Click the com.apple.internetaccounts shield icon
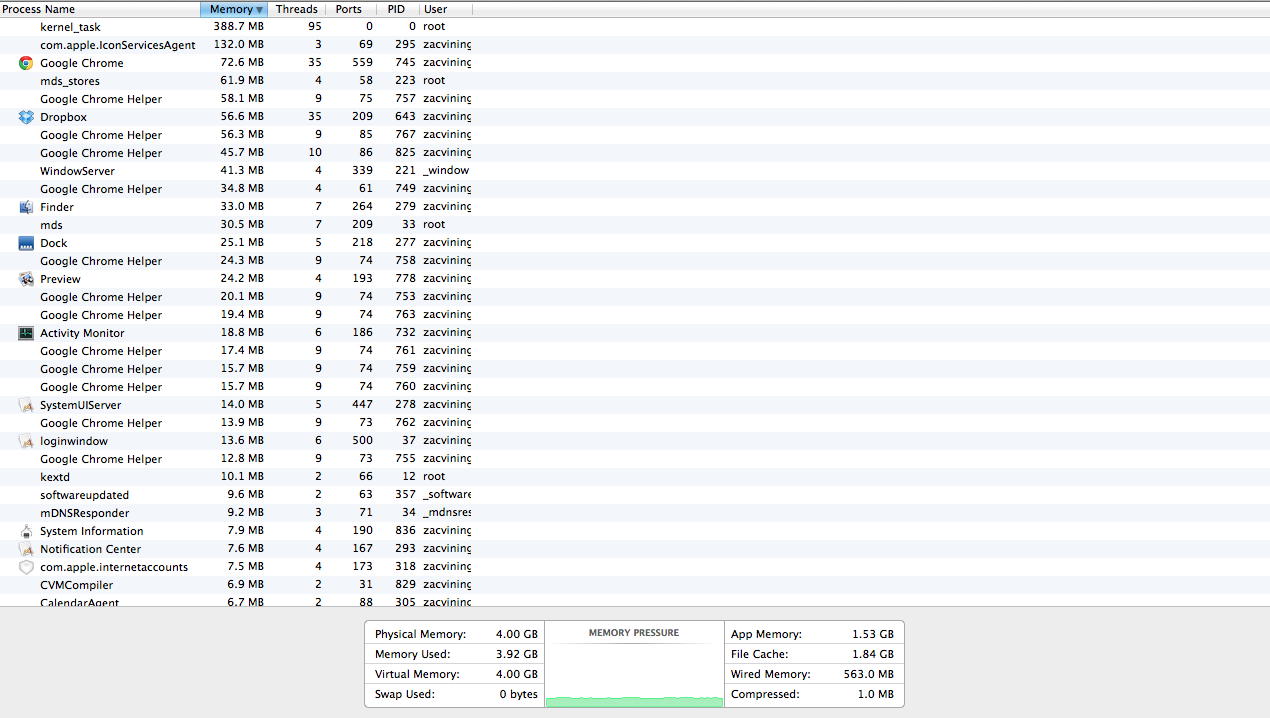Image resolution: width=1270 pixels, height=718 pixels. [26, 567]
